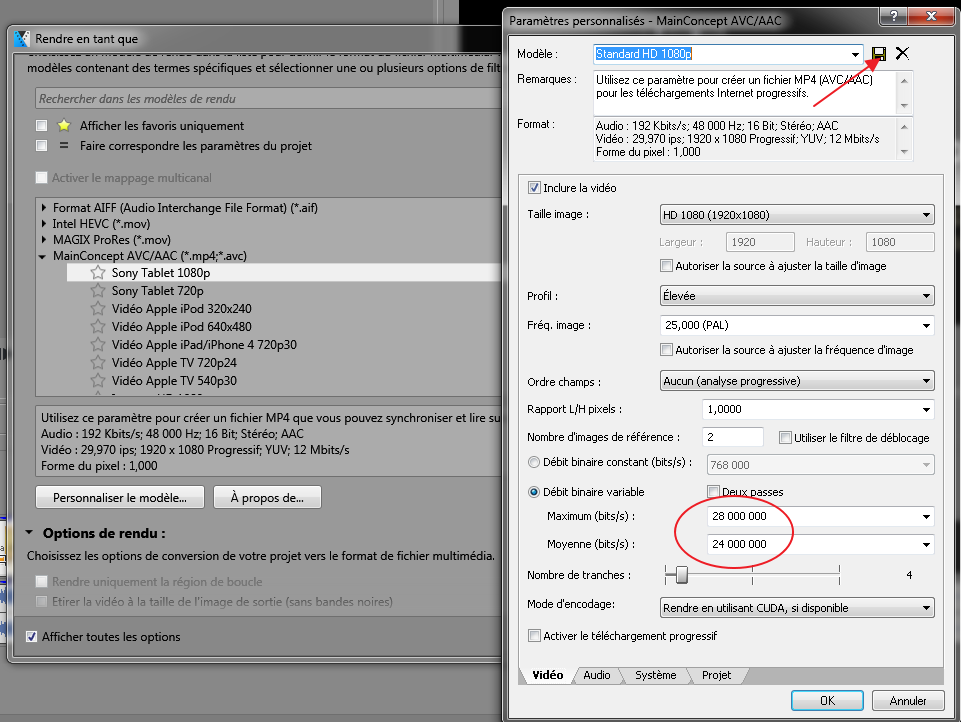
Task: Select Débit binaire constant radio button
Action: coord(534,462)
